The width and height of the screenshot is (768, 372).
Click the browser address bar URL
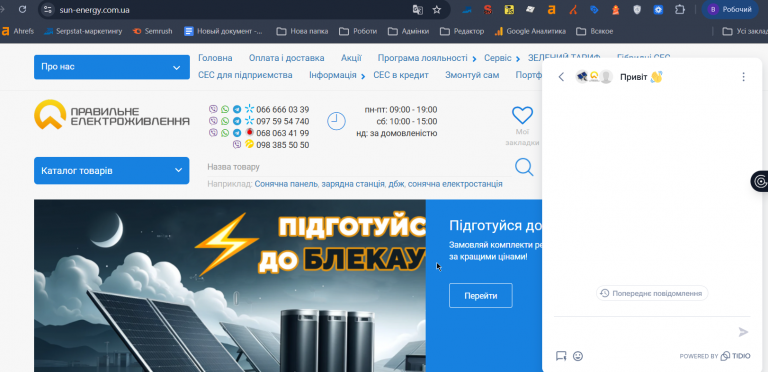coord(95,9)
